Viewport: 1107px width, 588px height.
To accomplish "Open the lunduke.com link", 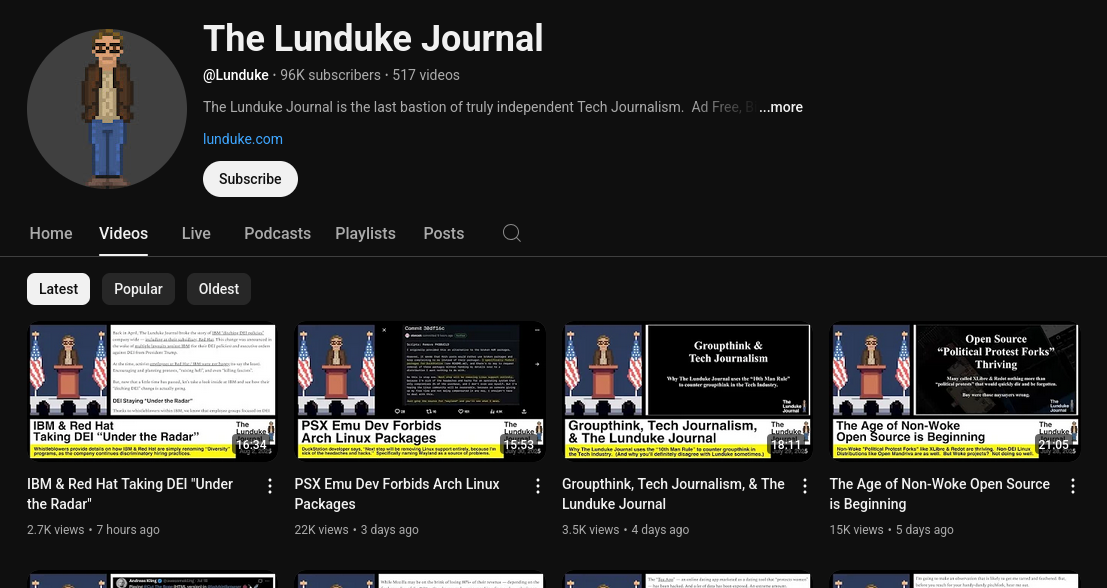I will [x=243, y=139].
